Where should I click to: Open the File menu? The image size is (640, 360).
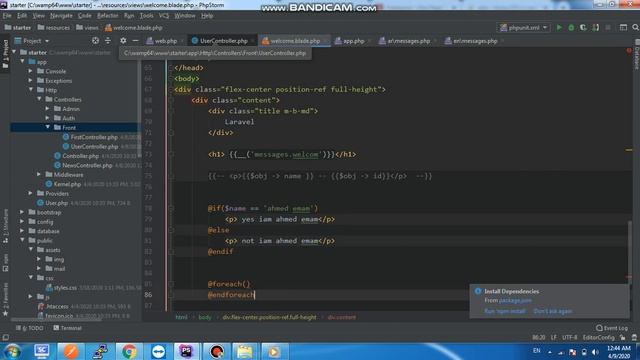pos(7,16)
